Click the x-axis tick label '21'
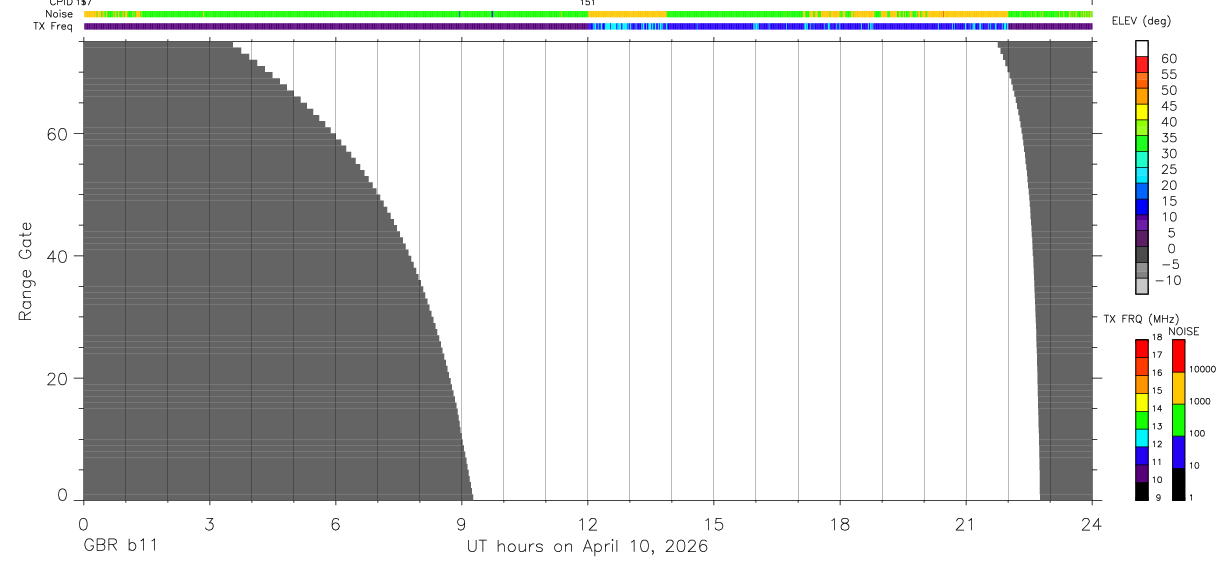This screenshot has width=1228, height=567. click(x=966, y=523)
